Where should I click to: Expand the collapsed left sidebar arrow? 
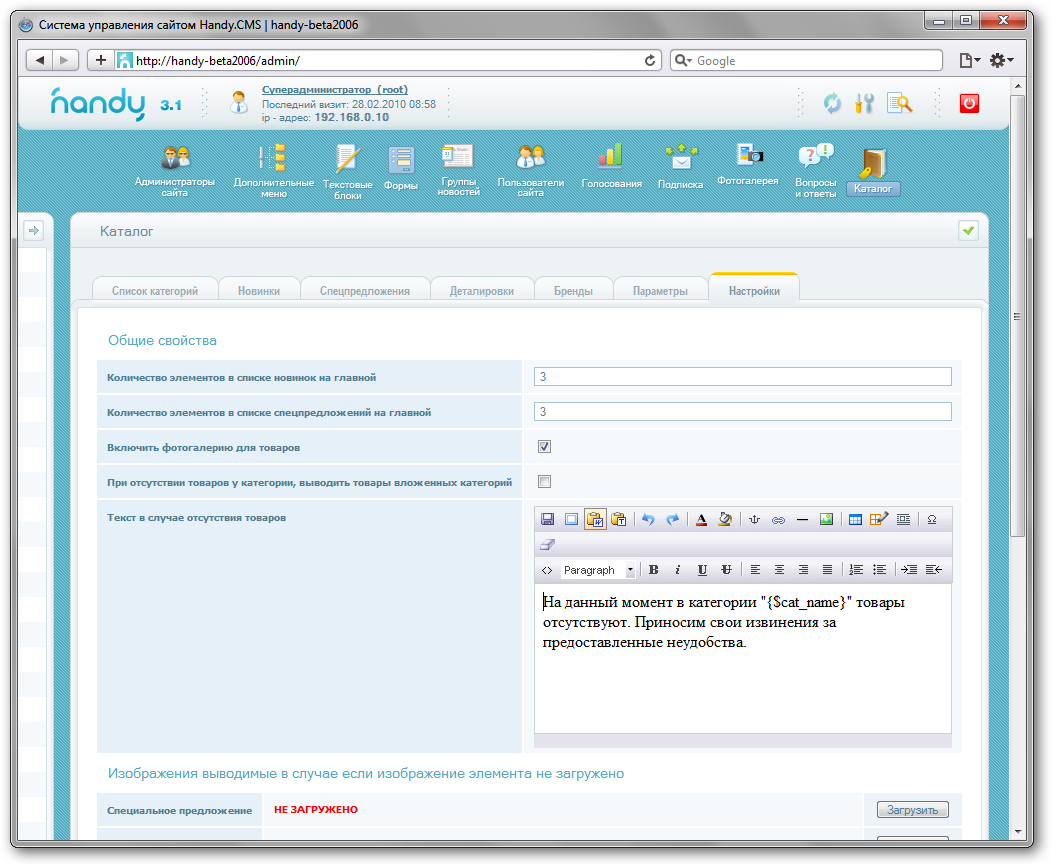(33, 231)
